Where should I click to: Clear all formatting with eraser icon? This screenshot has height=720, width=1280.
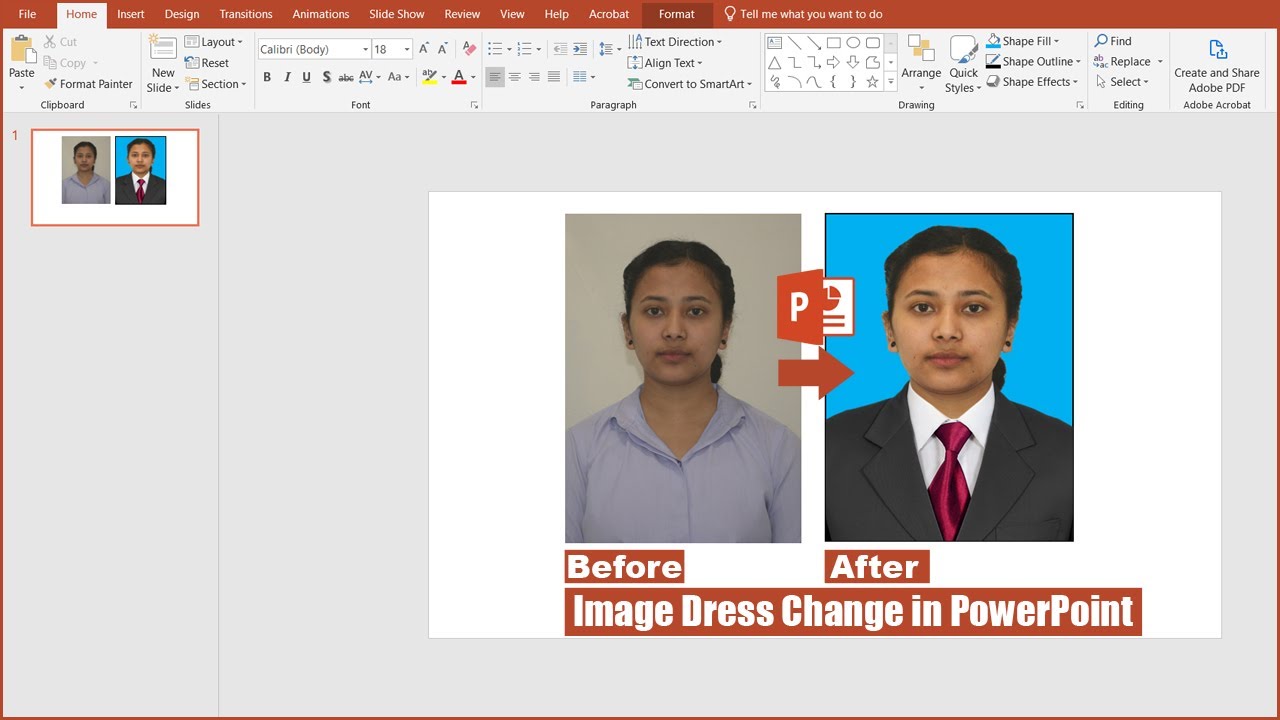[x=469, y=49]
